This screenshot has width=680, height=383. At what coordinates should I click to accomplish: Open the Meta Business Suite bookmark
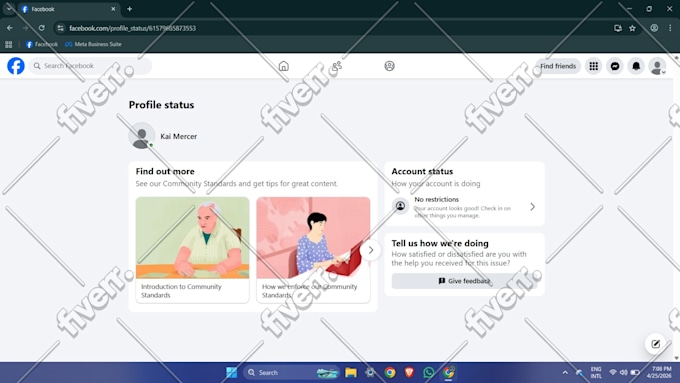[93, 44]
